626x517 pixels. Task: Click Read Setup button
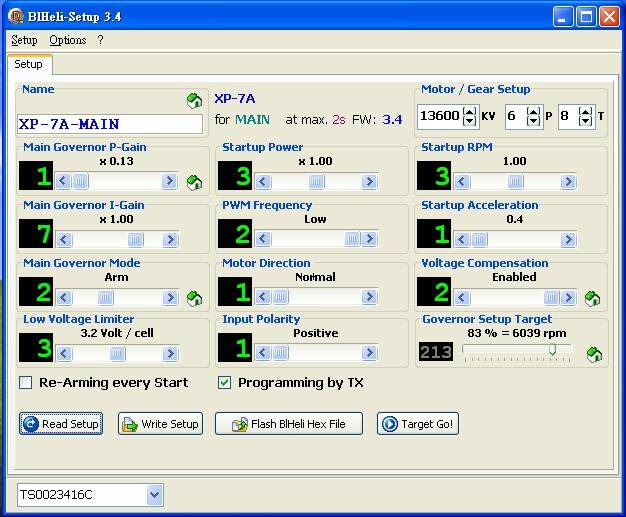(x=61, y=424)
